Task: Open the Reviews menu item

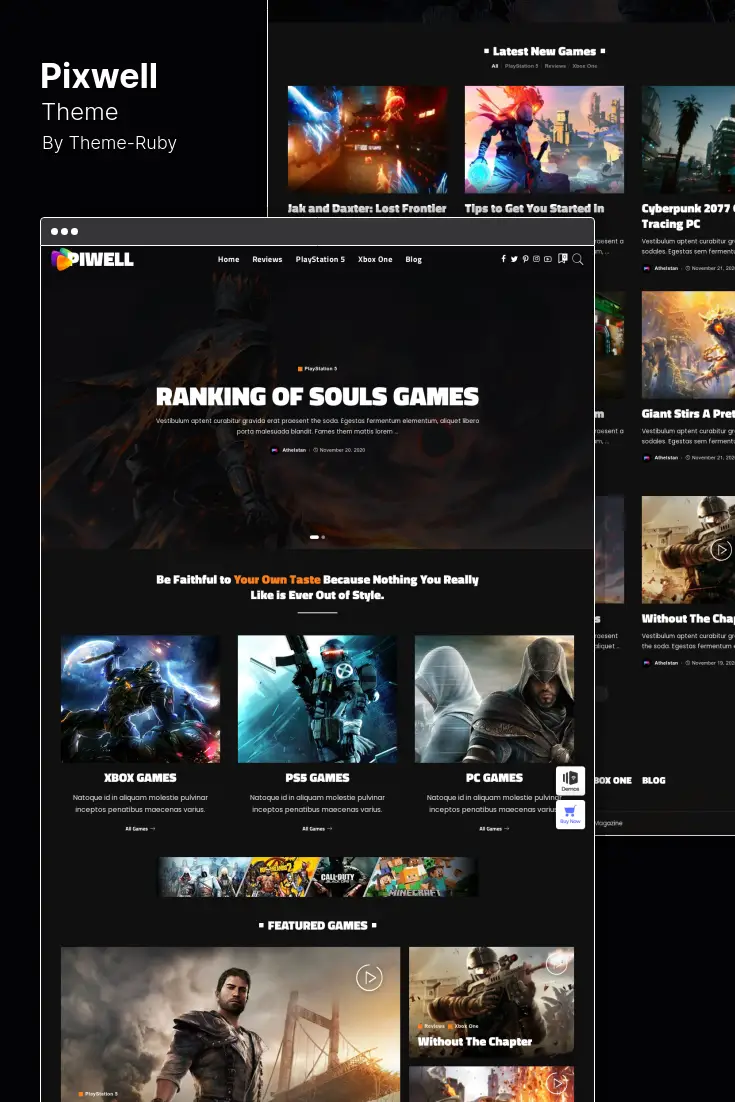Action: 267,259
